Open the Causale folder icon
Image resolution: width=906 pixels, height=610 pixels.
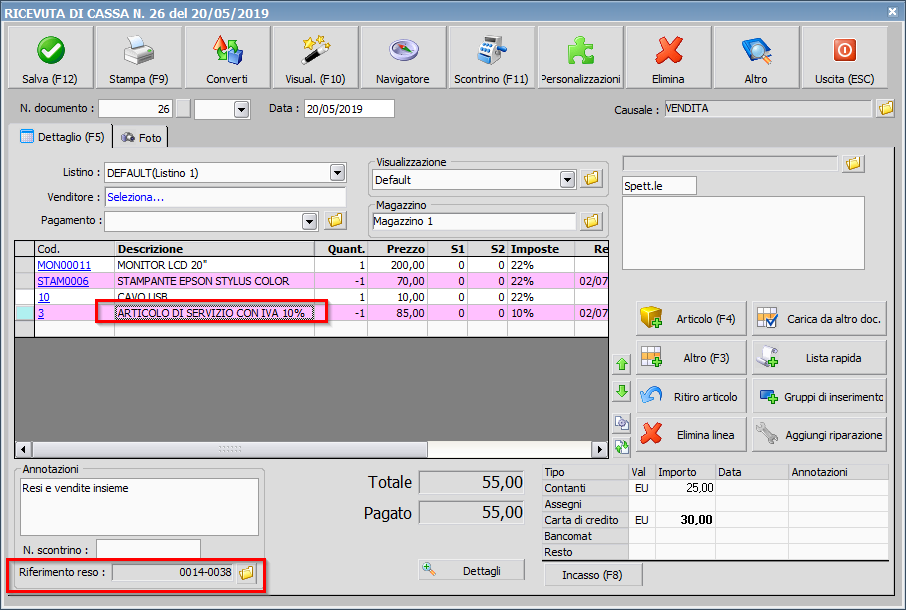point(885,108)
